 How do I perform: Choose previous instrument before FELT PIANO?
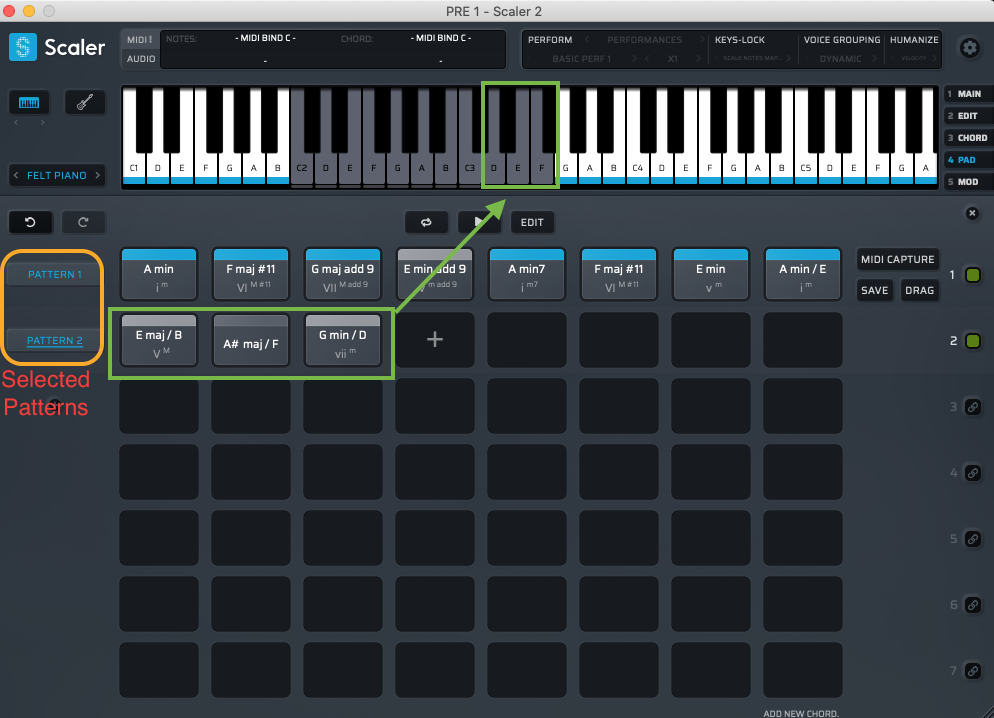pyautogui.click(x=16, y=176)
